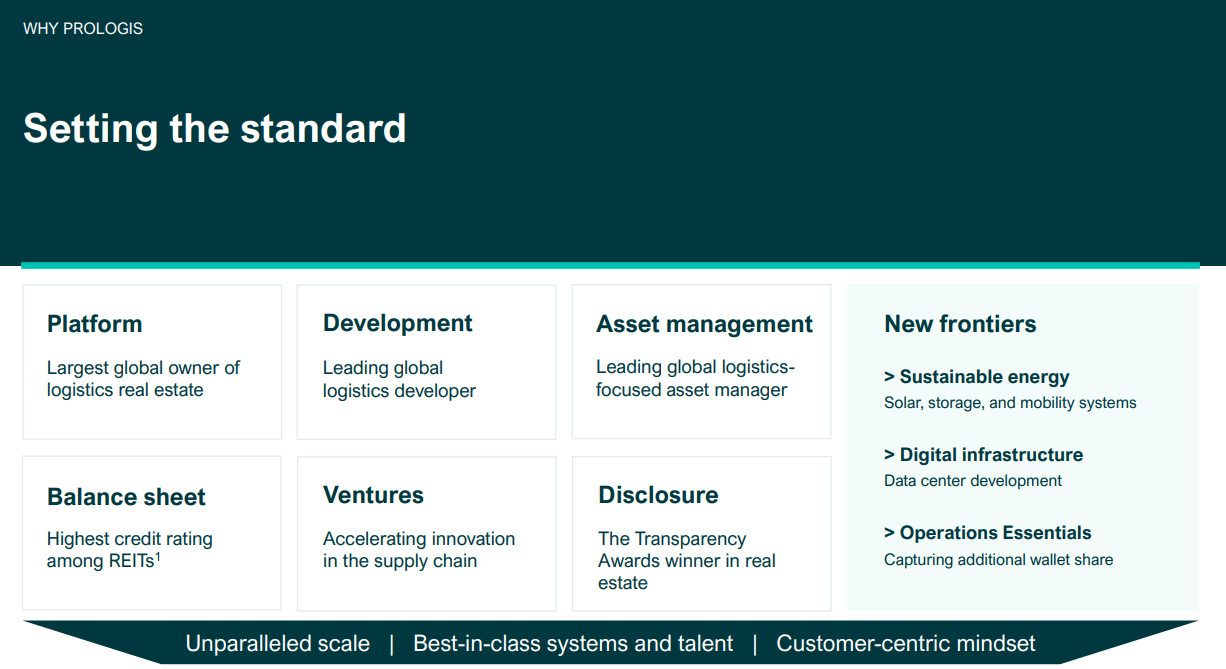Select "Best-in-class systems and talent" banner text
The height and width of the screenshot is (669, 1226).
click(x=573, y=643)
